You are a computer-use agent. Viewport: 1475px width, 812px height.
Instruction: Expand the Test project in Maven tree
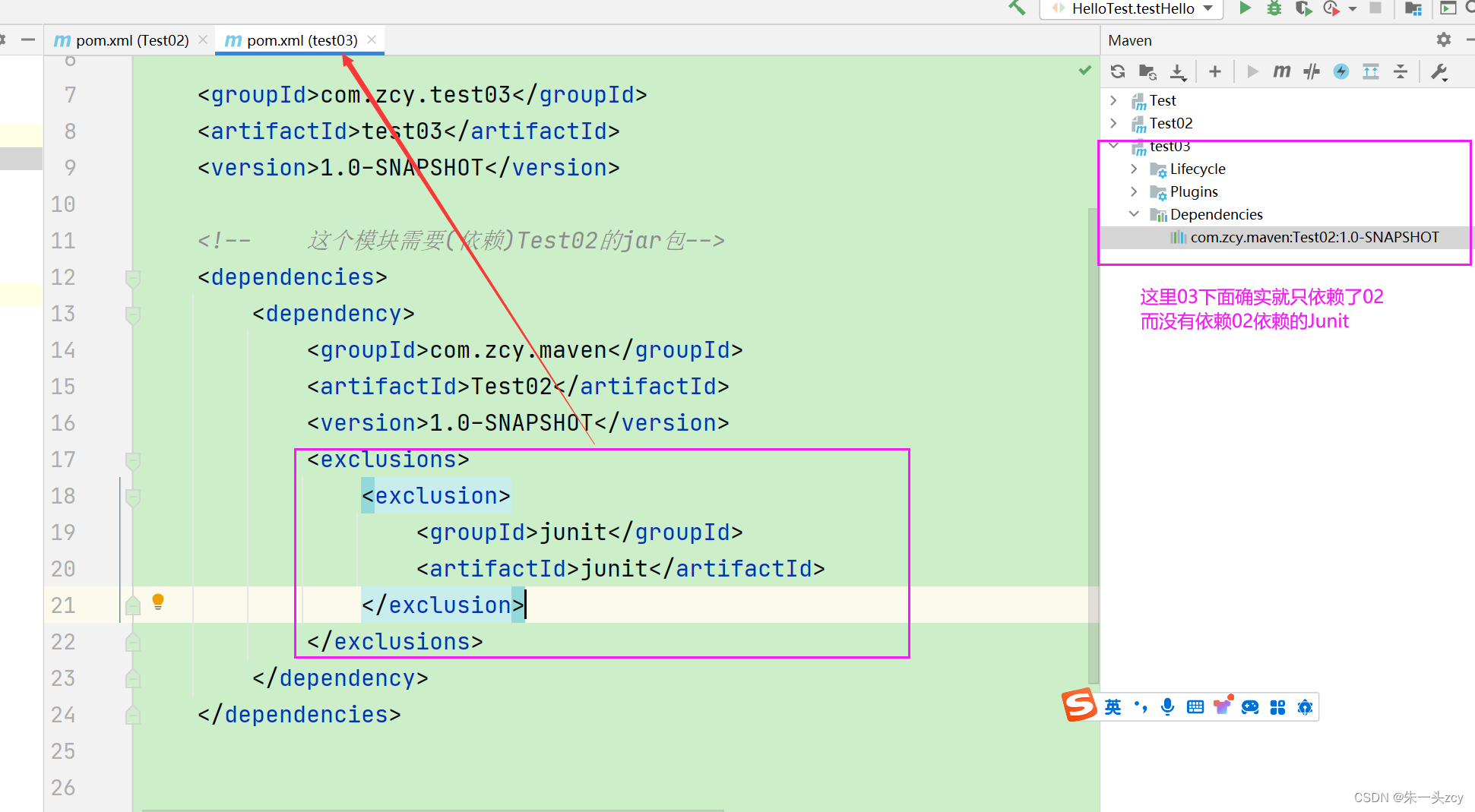click(1114, 100)
